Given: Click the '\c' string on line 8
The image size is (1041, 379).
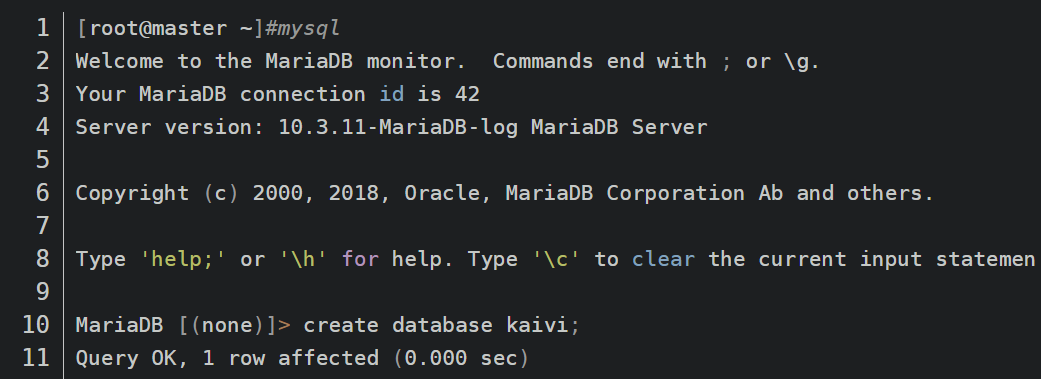Looking at the screenshot, I should [556, 259].
